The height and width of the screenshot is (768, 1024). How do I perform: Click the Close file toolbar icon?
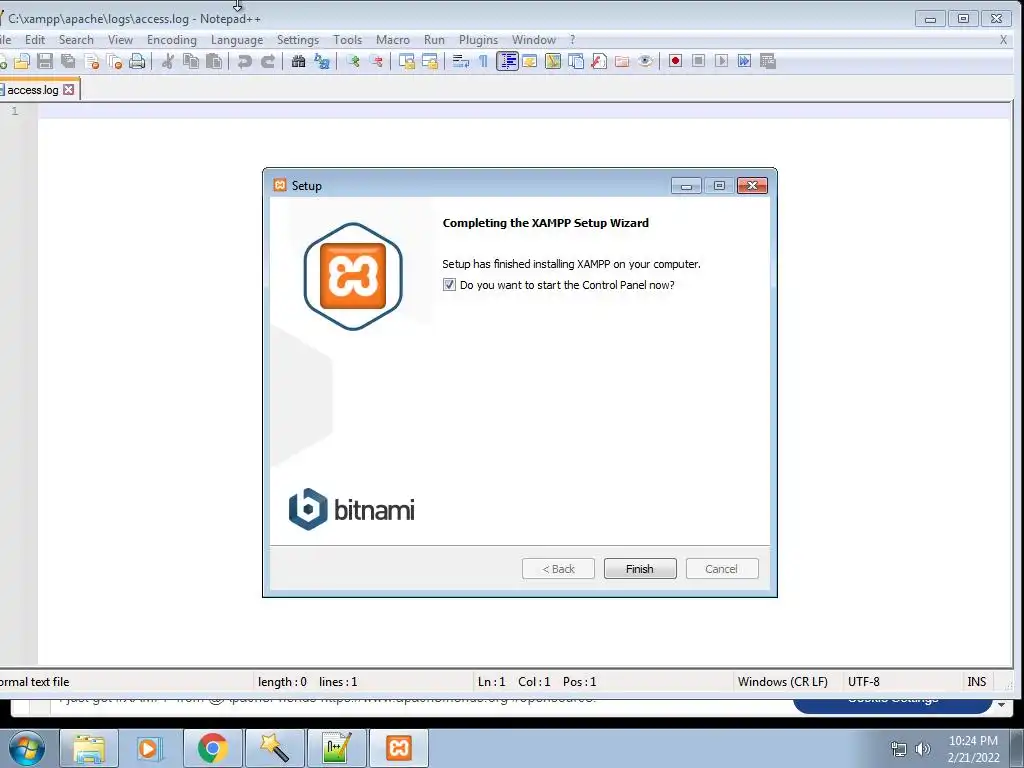point(91,61)
